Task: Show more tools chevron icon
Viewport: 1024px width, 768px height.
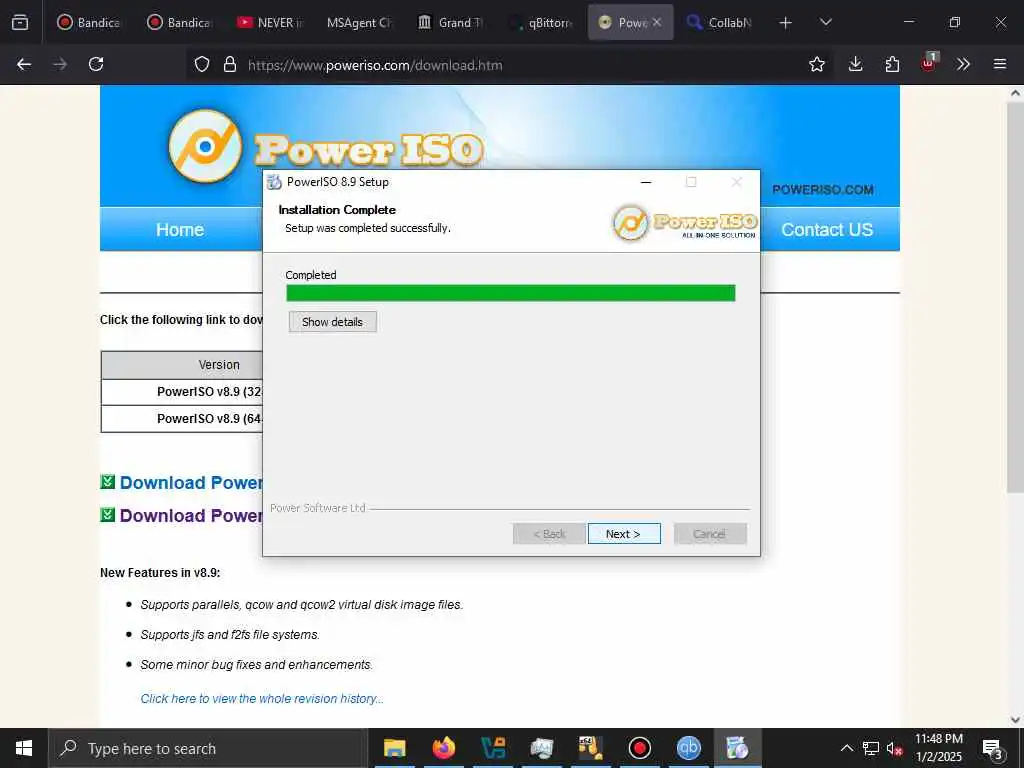Action: pyautogui.click(x=963, y=64)
